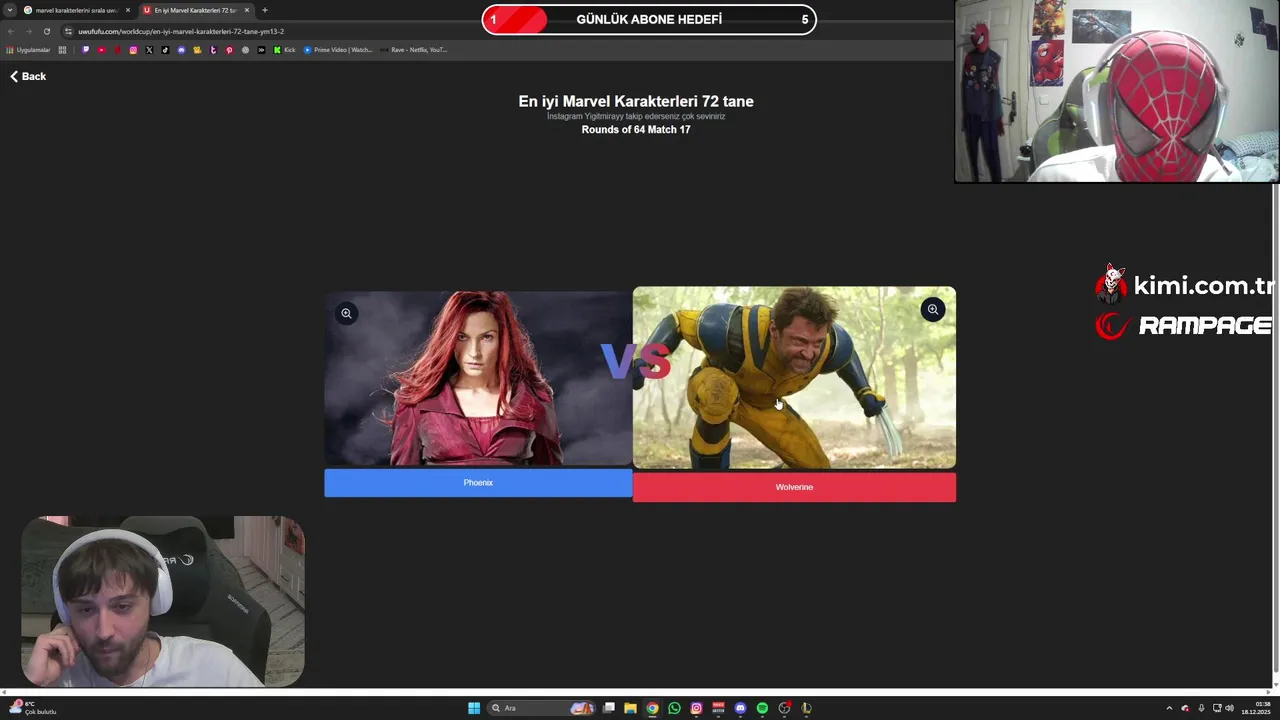This screenshot has height=720, width=1280.
Task: Open the Pinterest bookmark
Action: tap(229, 50)
